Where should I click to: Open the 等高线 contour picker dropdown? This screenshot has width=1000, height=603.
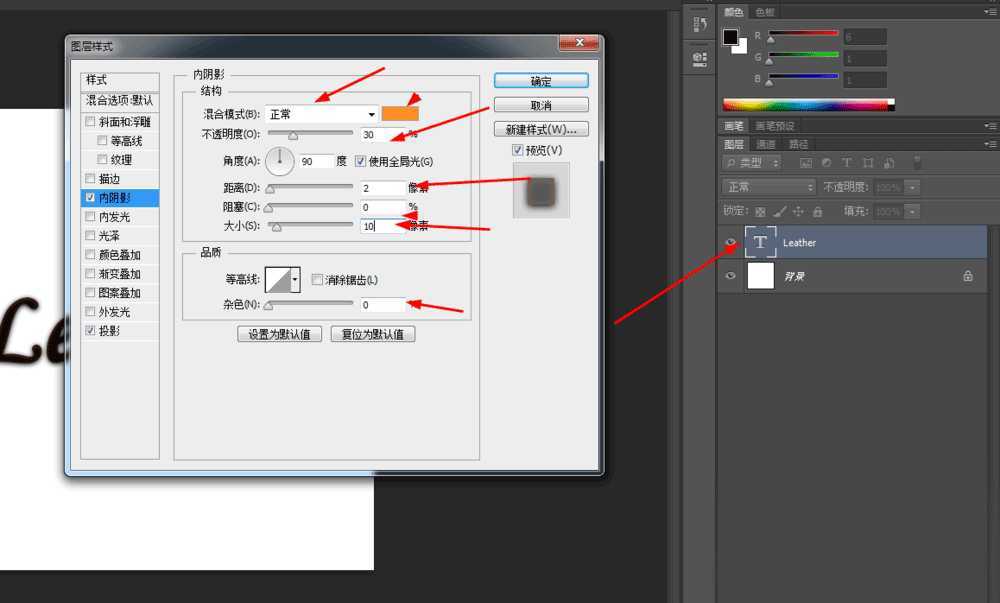point(297,278)
